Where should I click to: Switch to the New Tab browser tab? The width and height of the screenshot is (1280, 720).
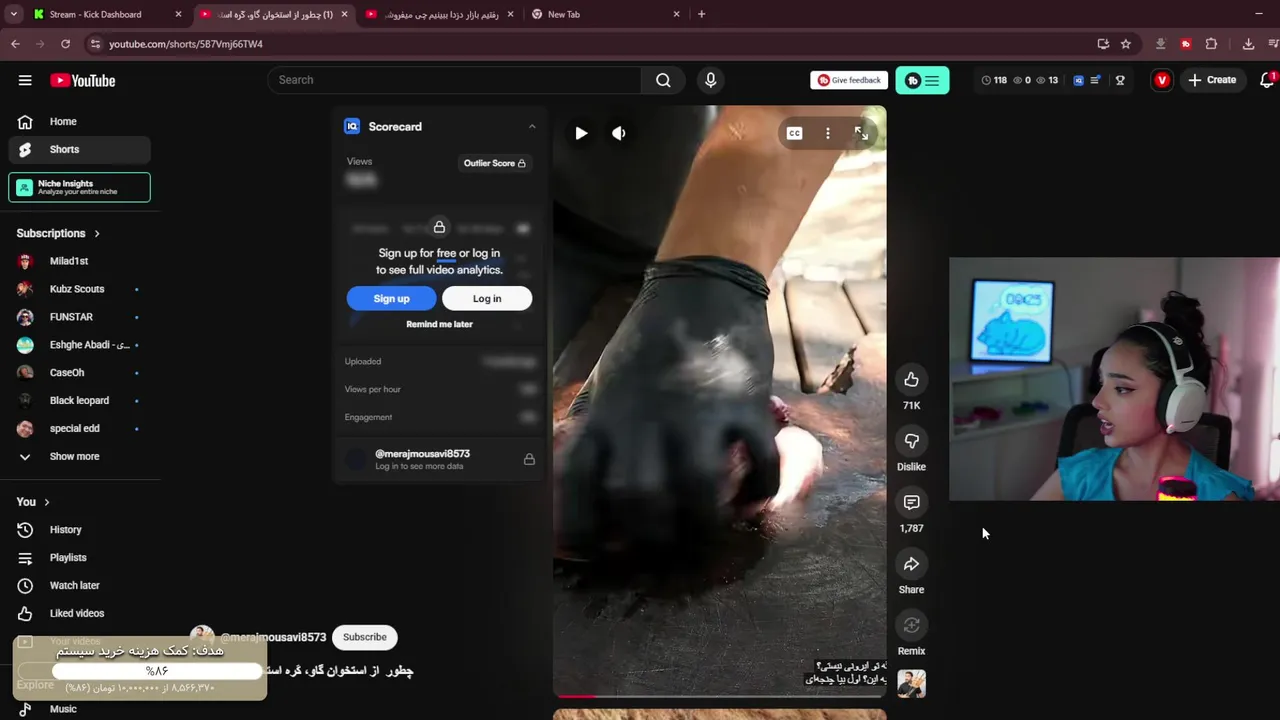(605, 14)
